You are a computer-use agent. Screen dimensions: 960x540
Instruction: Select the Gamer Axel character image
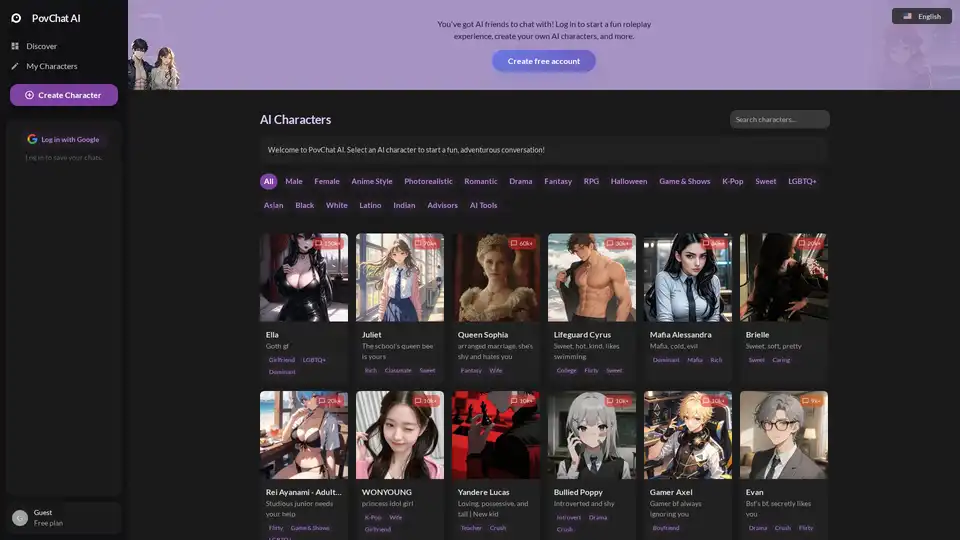pos(688,435)
